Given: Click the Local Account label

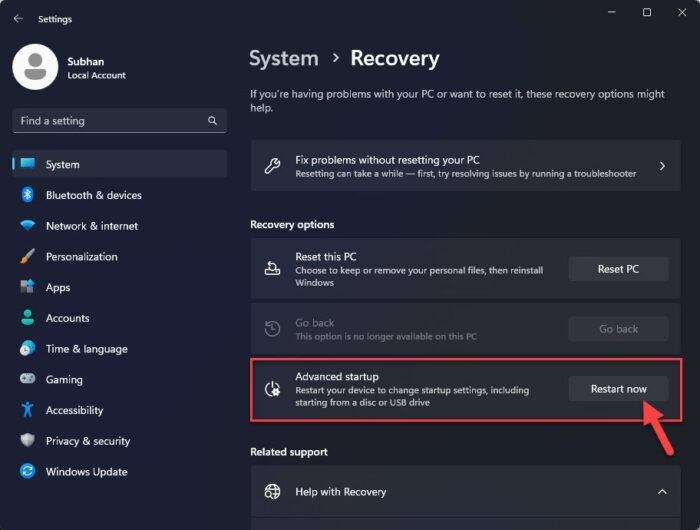Looking at the screenshot, I should click(96, 75).
